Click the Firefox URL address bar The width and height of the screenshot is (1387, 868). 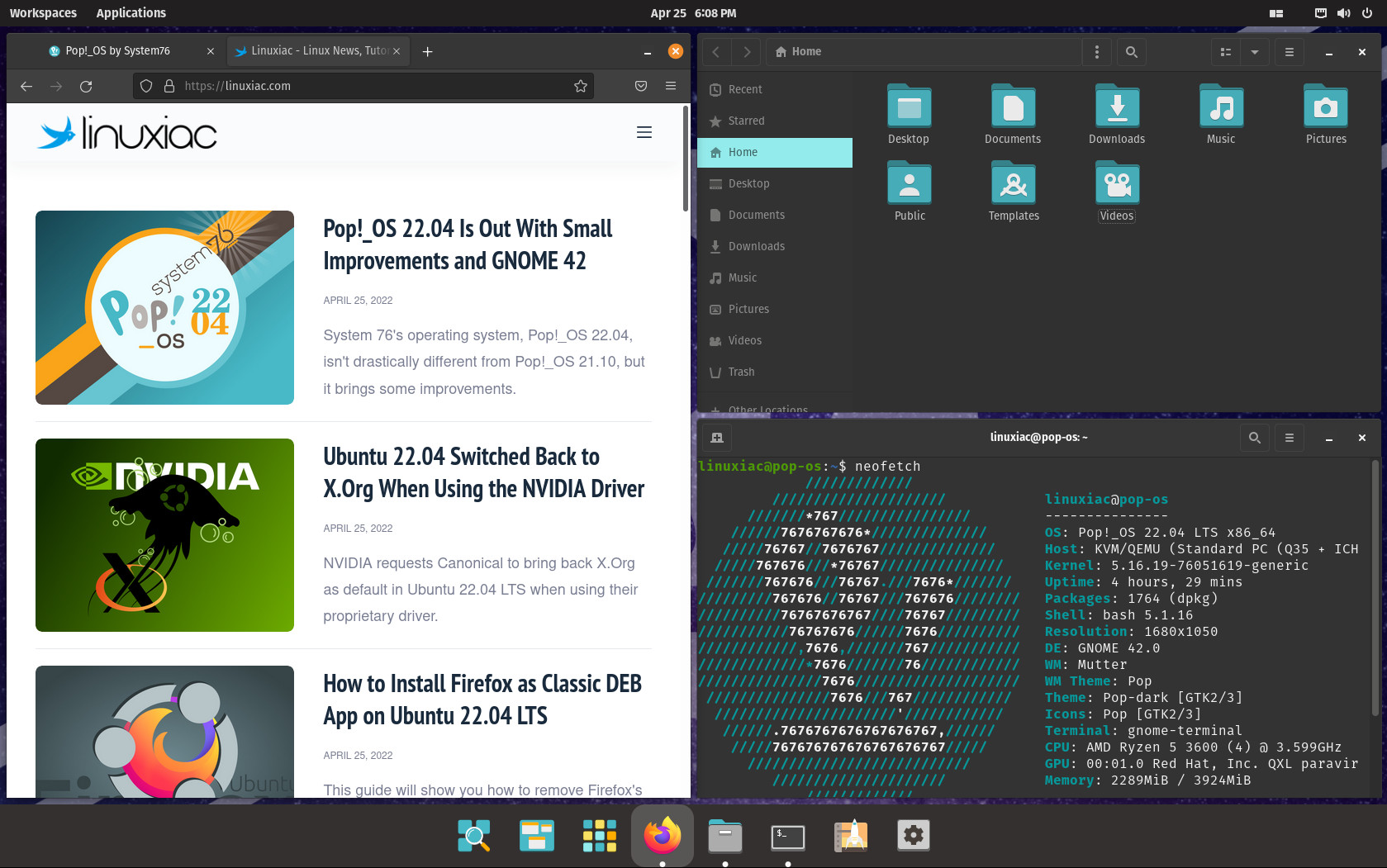363,86
